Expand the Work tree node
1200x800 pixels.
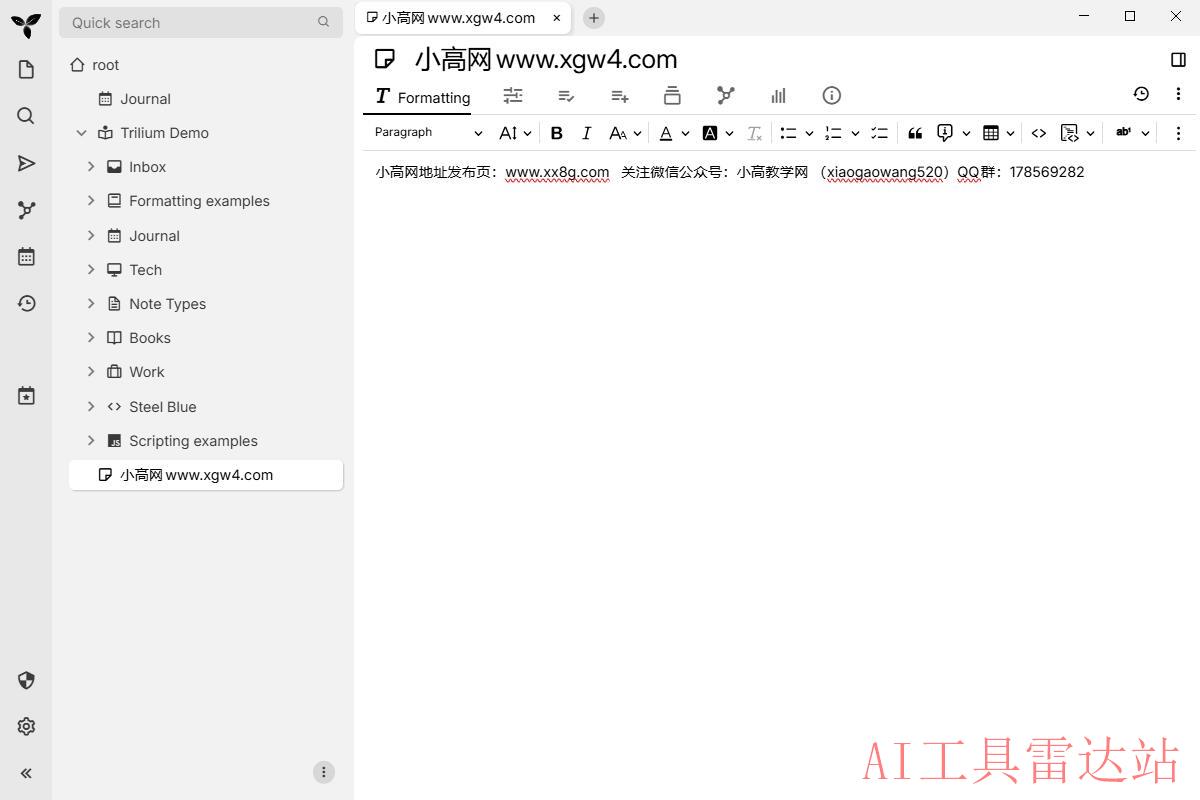point(91,372)
